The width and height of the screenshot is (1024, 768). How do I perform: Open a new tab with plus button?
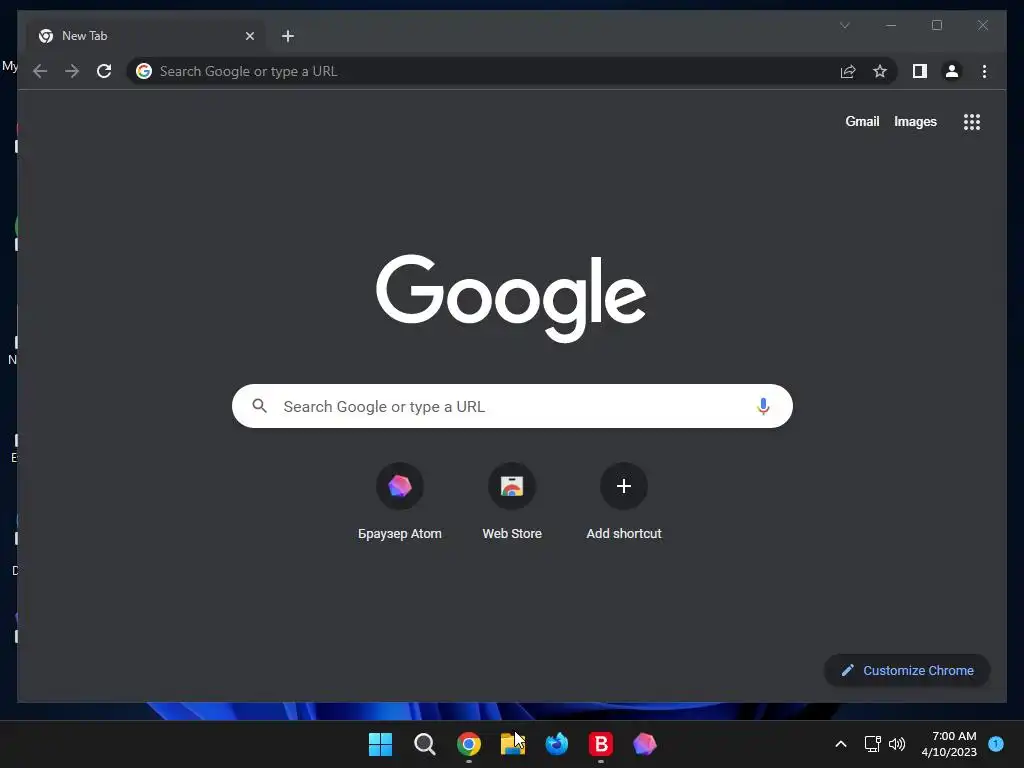point(288,36)
